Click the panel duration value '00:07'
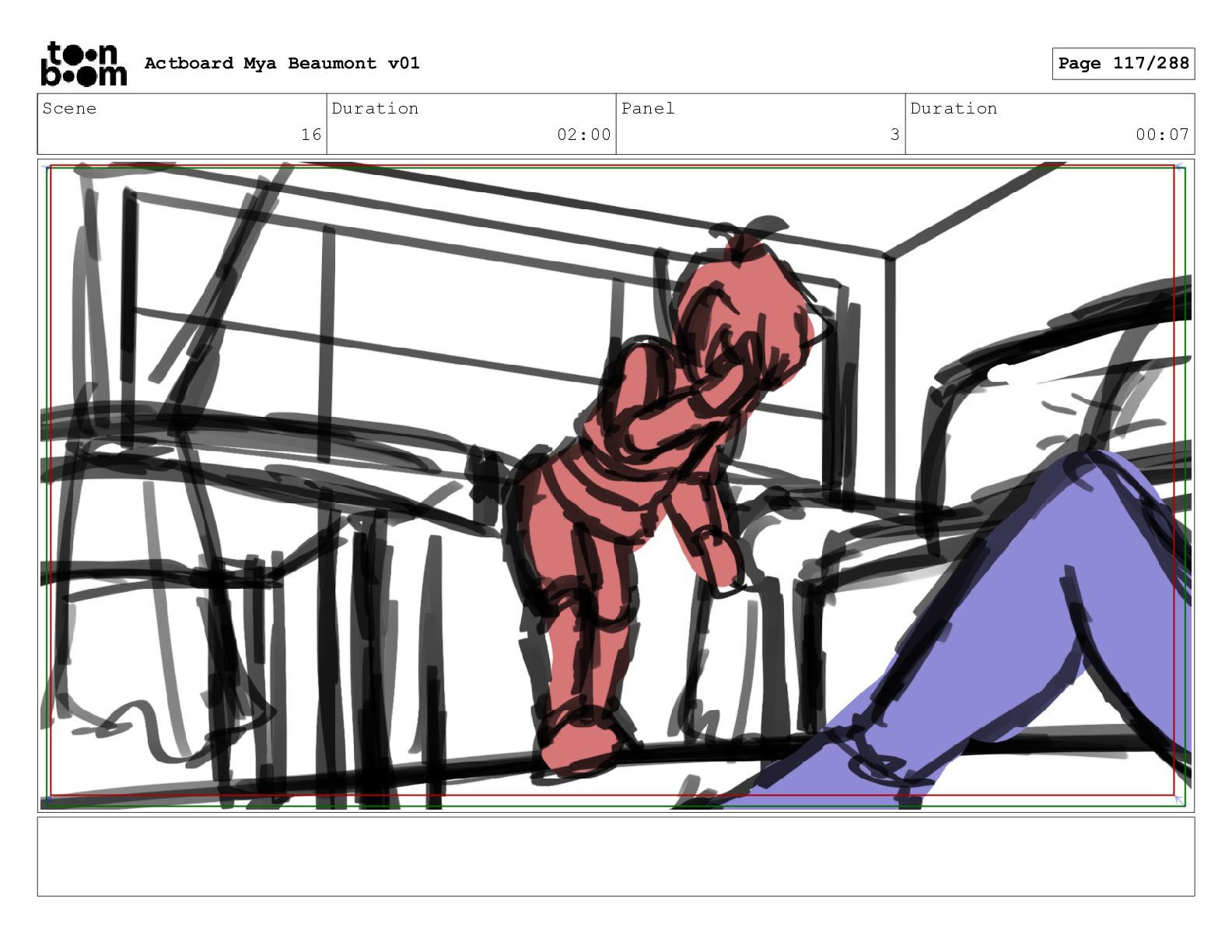The image size is (1232, 952). coord(1162,135)
